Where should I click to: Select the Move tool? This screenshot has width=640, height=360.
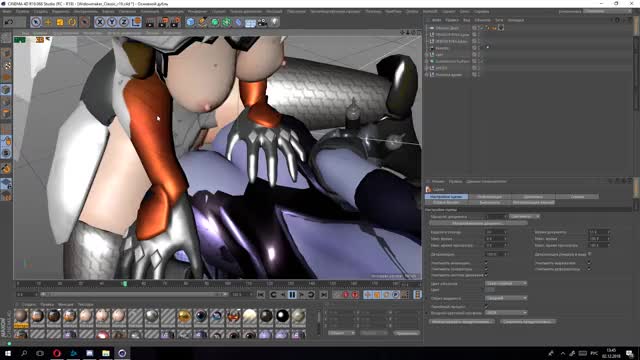48,22
